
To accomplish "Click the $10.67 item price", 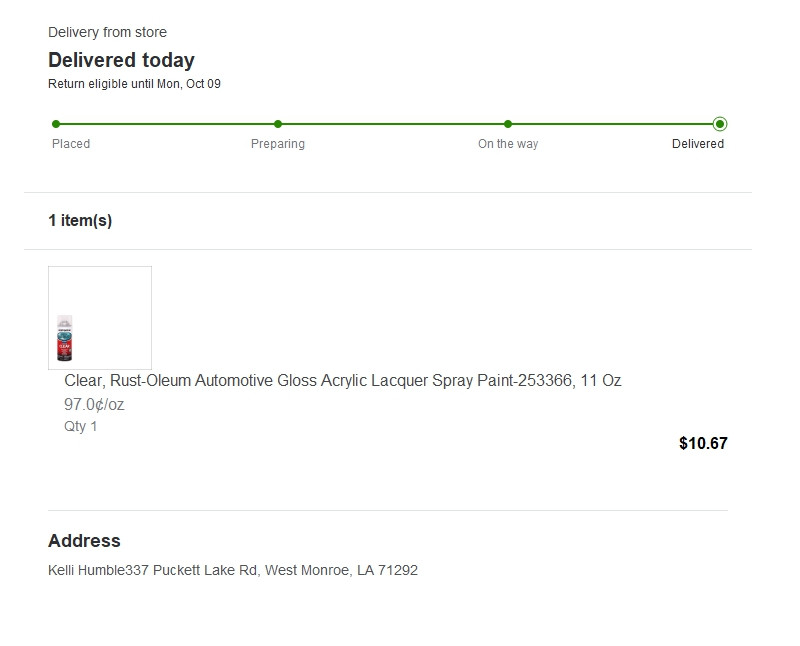I will click(x=703, y=443).
